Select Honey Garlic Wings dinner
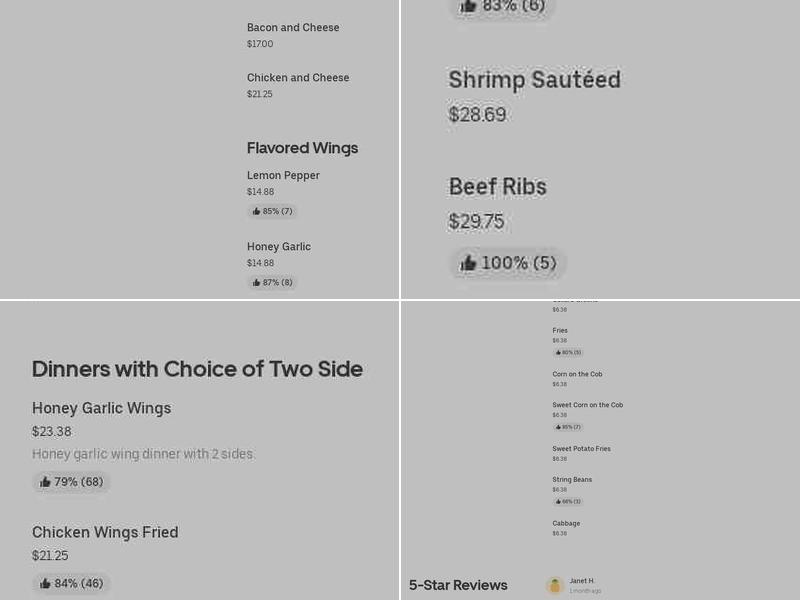The height and width of the screenshot is (600, 800). tap(102, 408)
